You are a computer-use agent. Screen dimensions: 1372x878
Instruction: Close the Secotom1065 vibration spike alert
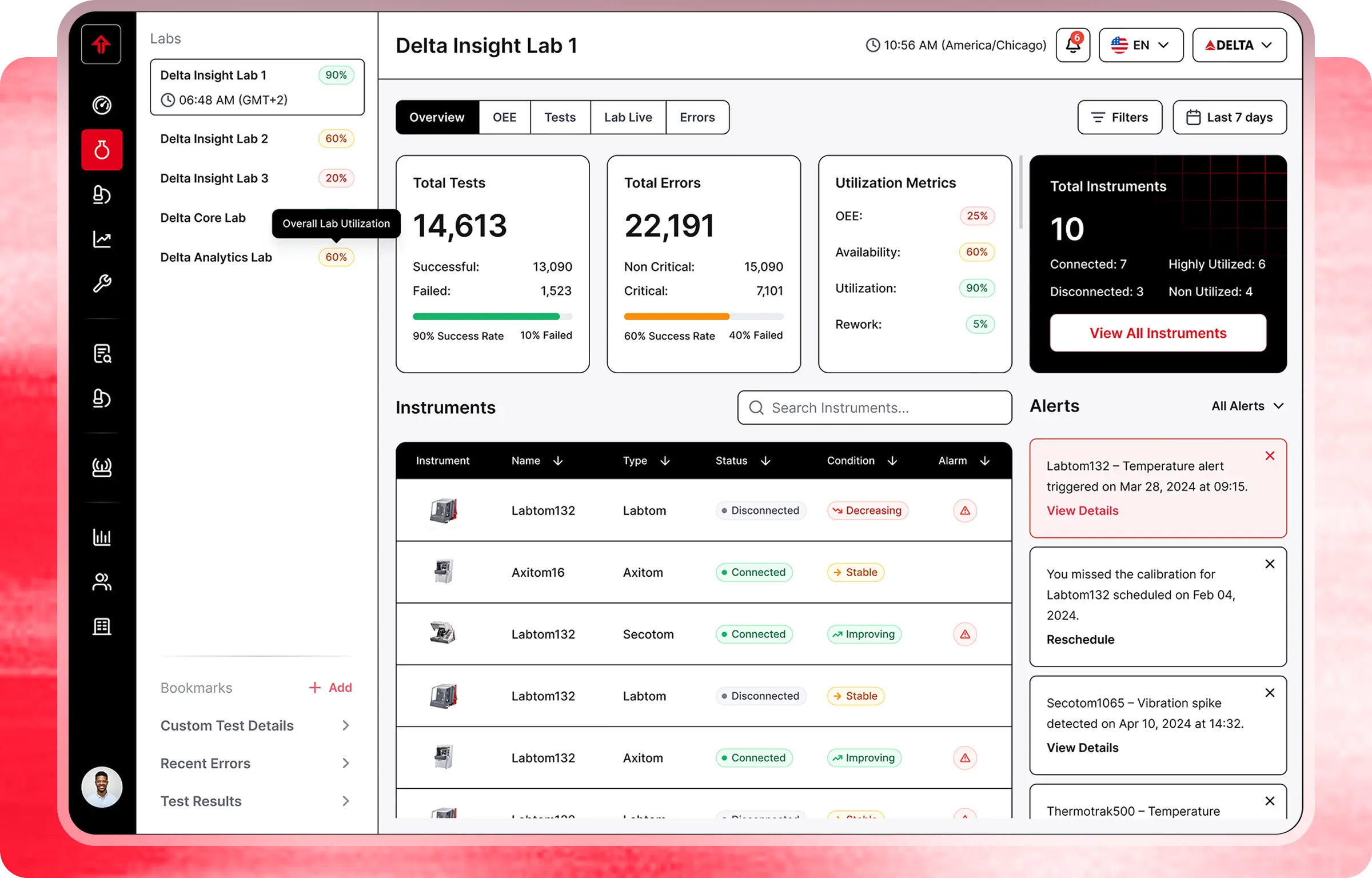click(1270, 693)
